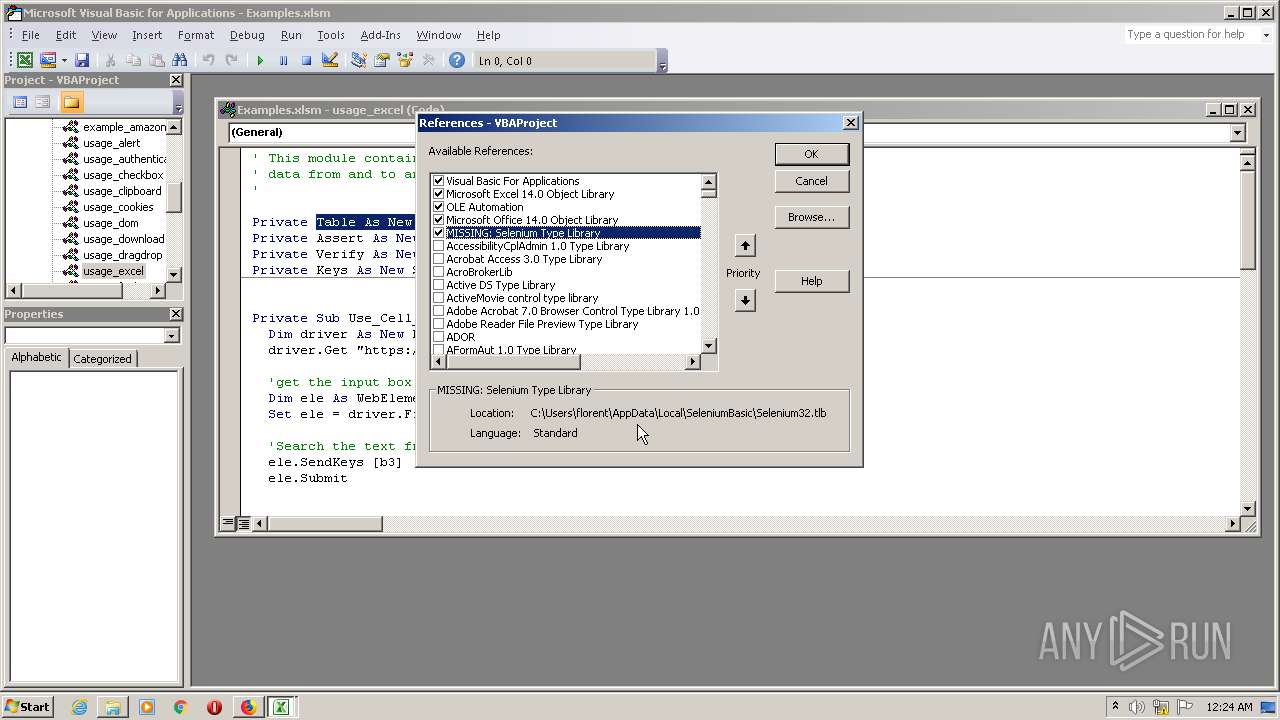Click the Break pause icon in the toolbar
The image size is (1280, 720).
283,61
